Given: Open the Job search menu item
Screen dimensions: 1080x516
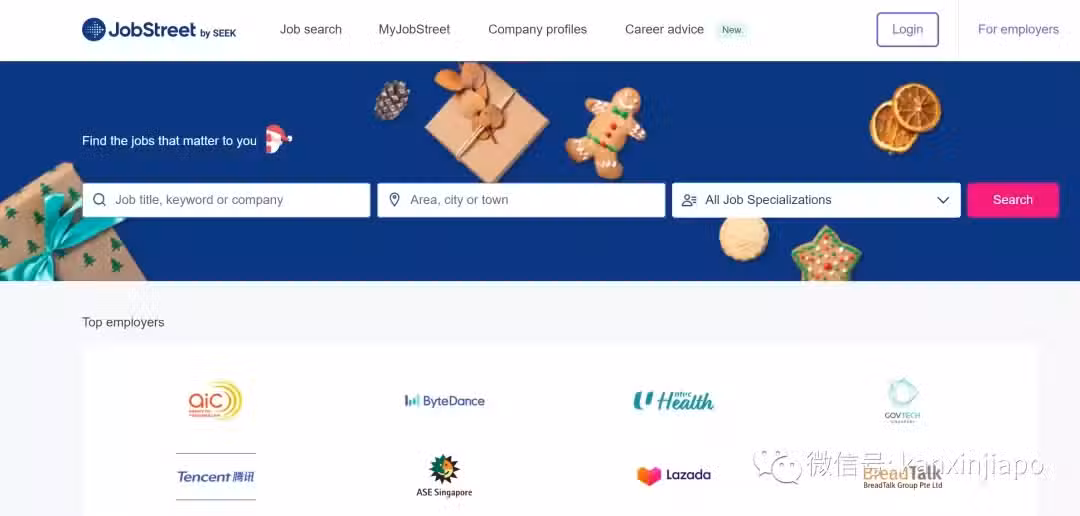Looking at the screenshot, I should point(311,30).
